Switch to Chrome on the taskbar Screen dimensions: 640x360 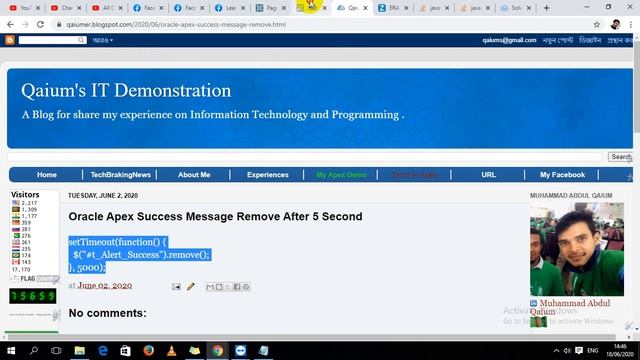pyautogui.click(x=217, y=351)
